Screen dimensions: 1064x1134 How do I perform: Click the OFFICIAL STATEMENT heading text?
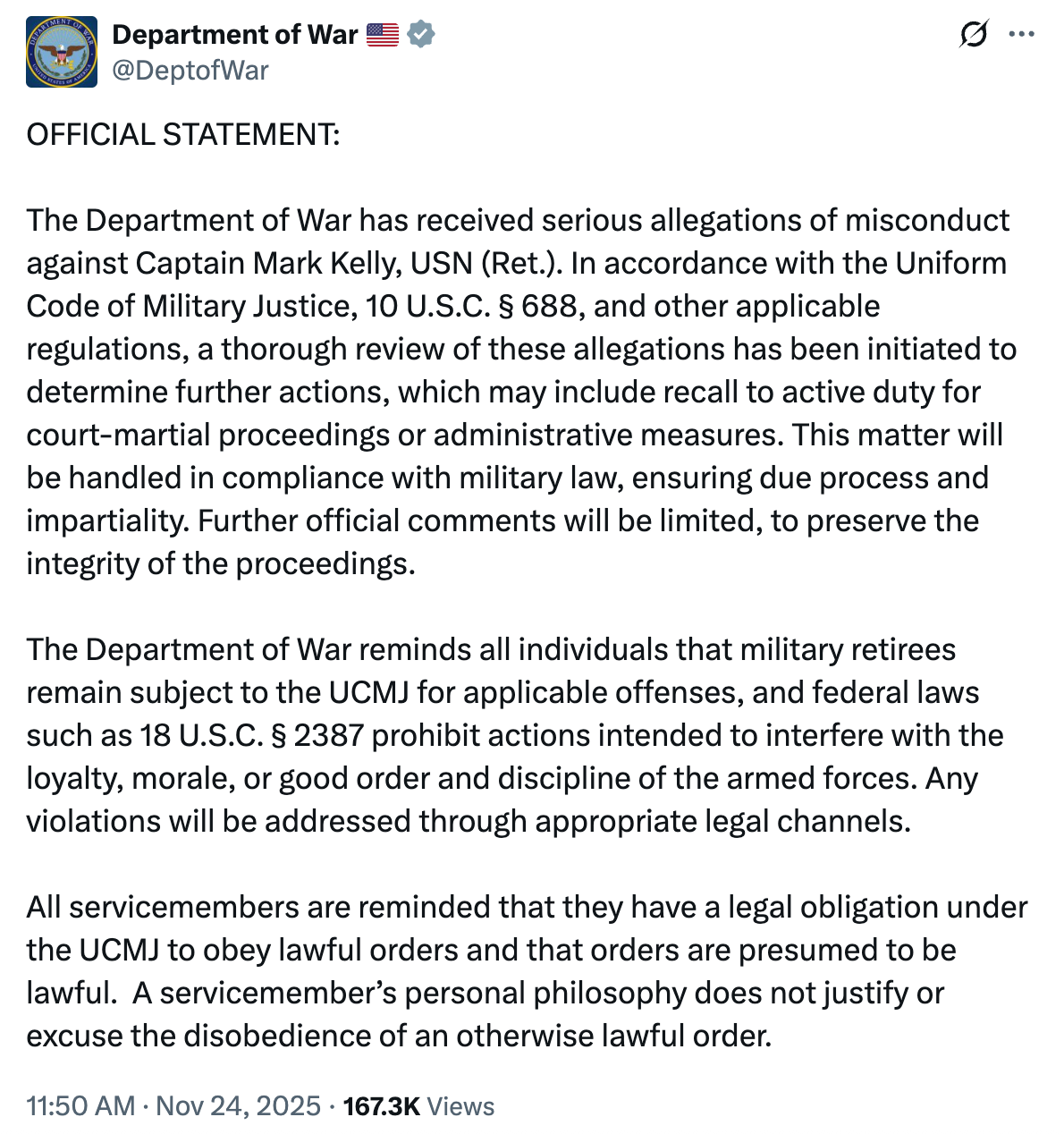pos(183,135)
